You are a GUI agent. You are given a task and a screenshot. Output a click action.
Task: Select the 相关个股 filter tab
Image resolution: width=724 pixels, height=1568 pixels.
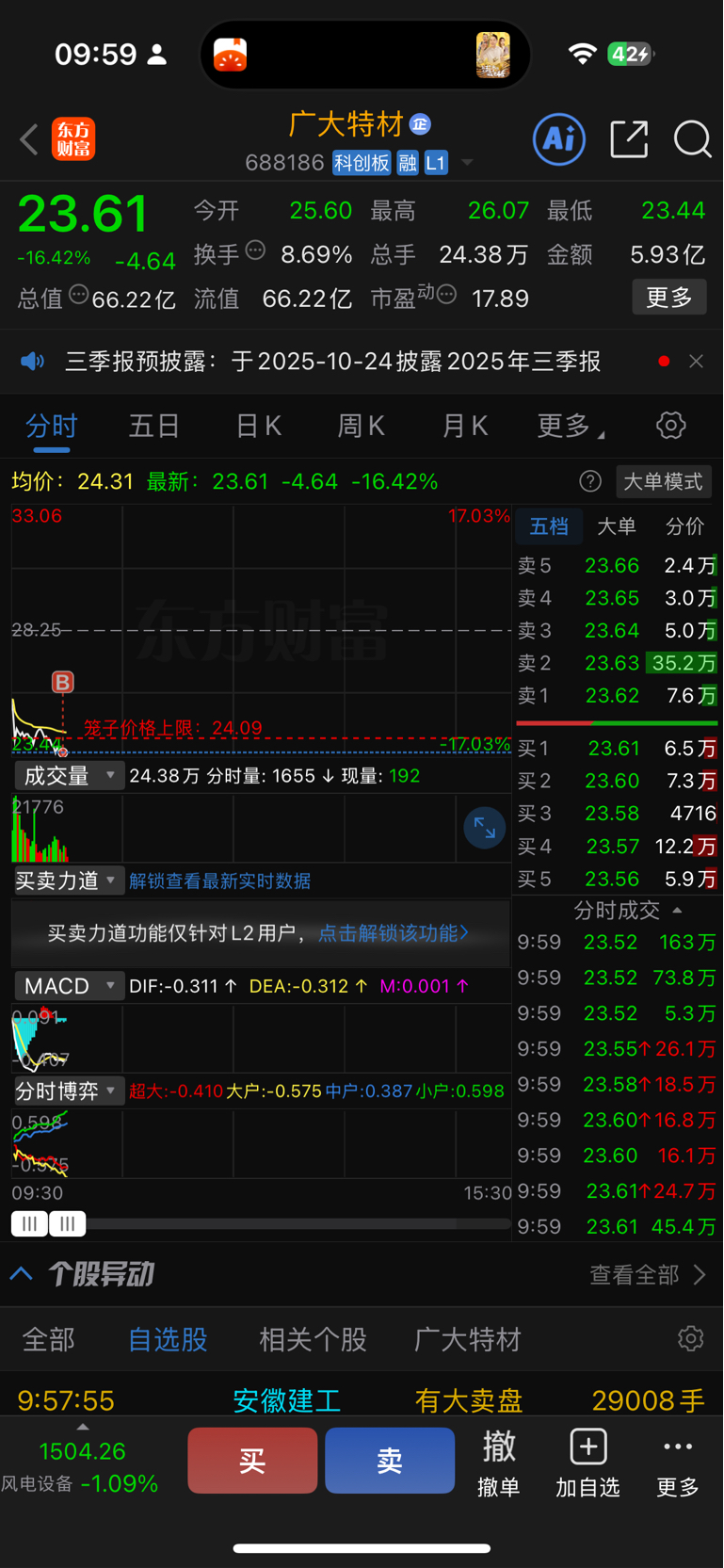[x=313, y=1339]
